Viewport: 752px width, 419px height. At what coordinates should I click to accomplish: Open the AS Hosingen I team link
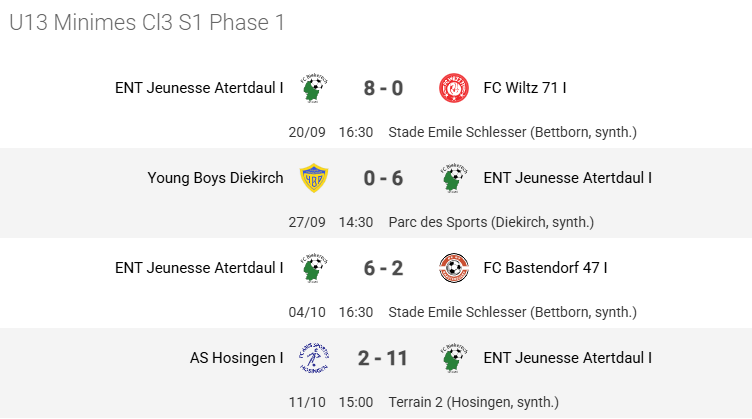click(x=236, y=358)
